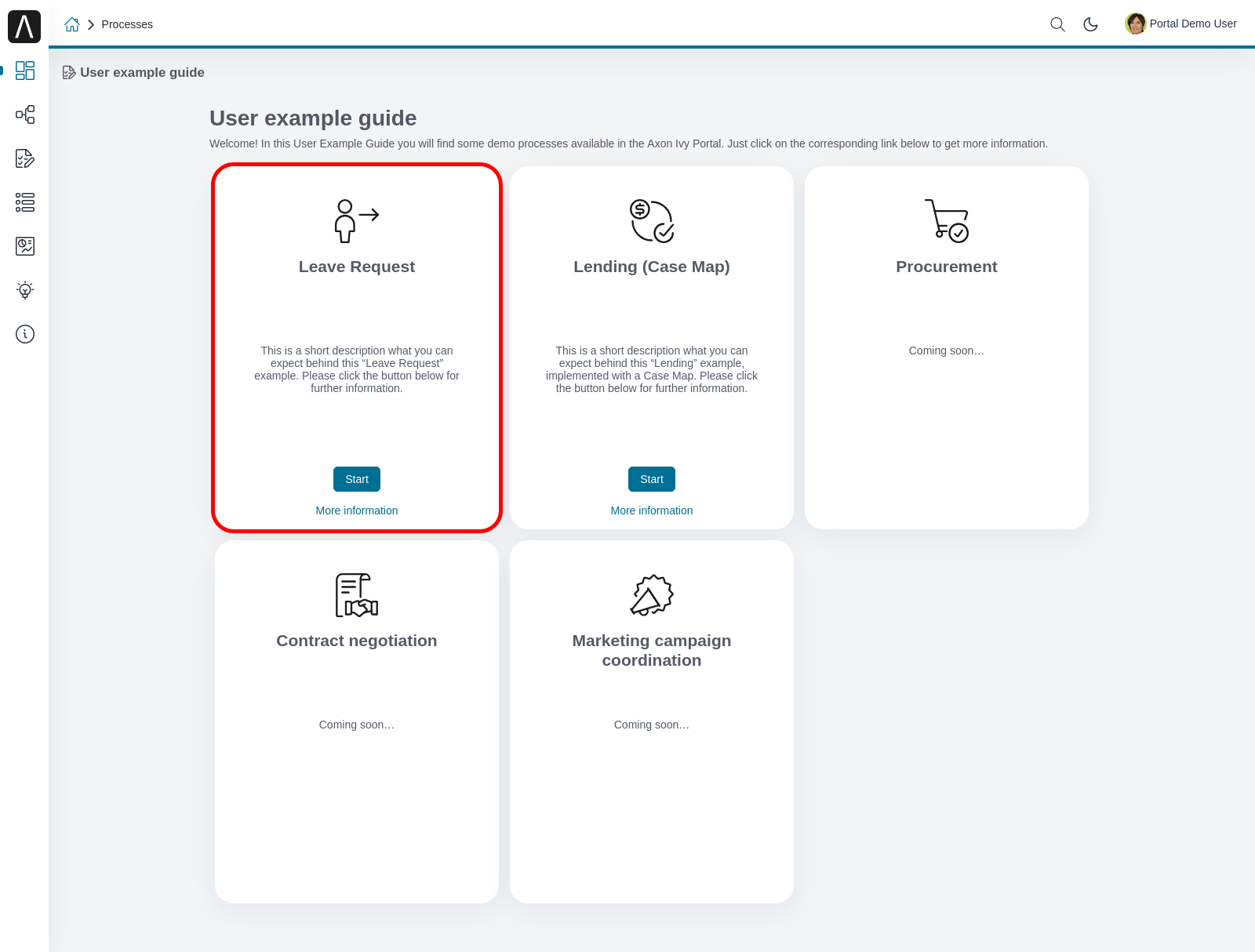Click the Axon Ivy logo
Image resolution: width=1255 pixels, height=952 pixels.
click(24, 26)
